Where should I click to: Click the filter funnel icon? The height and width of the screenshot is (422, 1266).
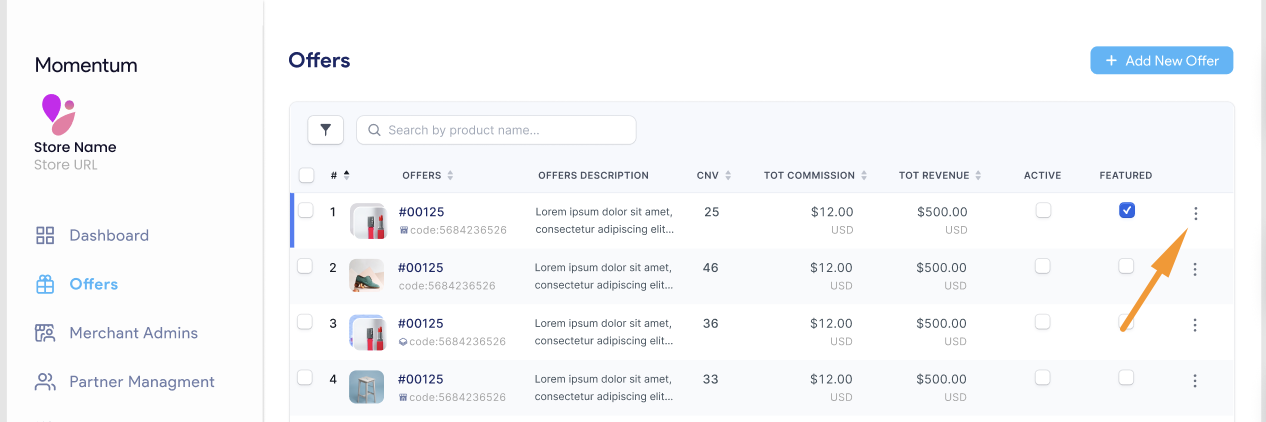[x=325, y=130]
